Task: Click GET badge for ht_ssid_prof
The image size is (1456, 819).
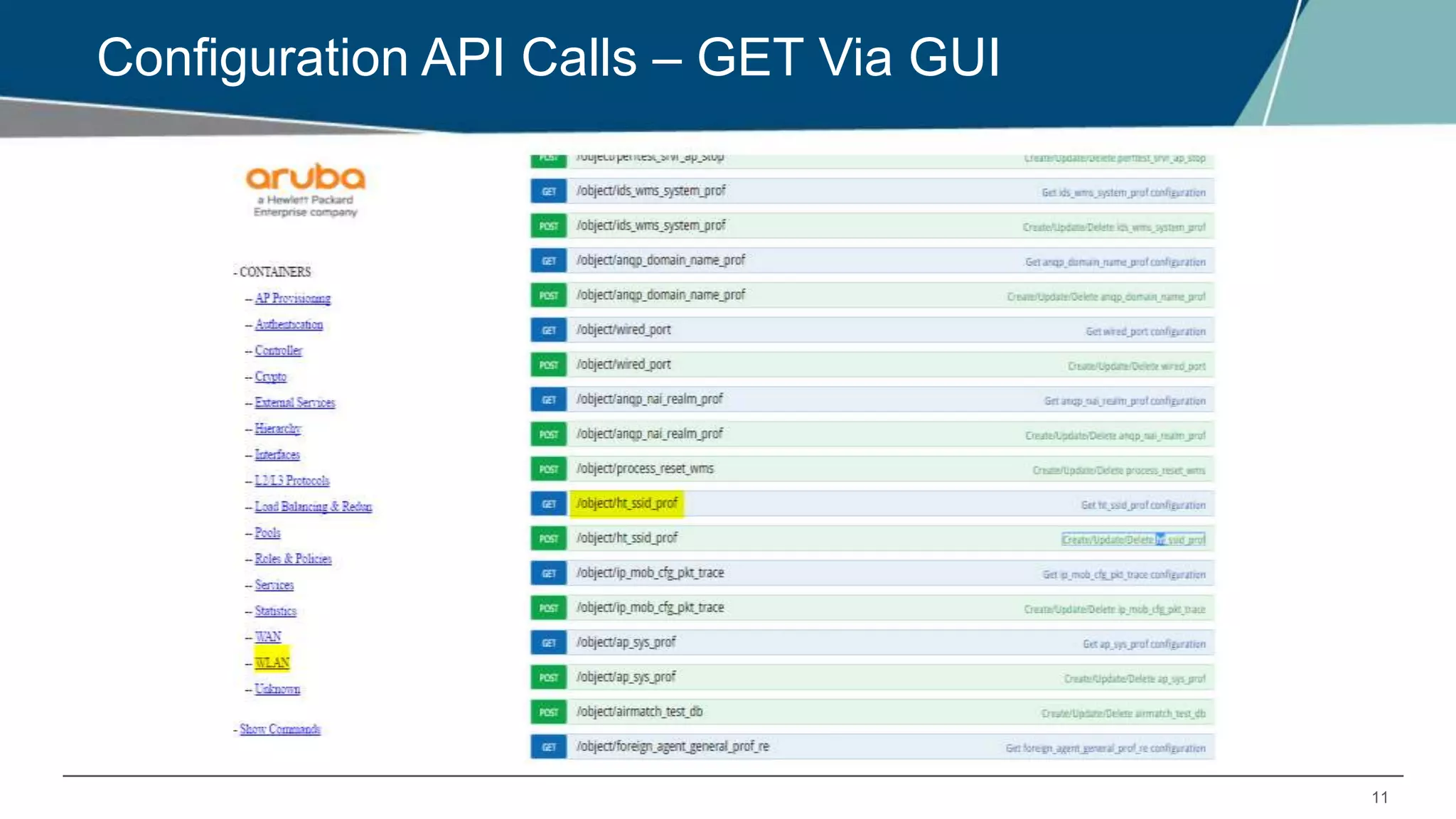Action: [548, 504]
